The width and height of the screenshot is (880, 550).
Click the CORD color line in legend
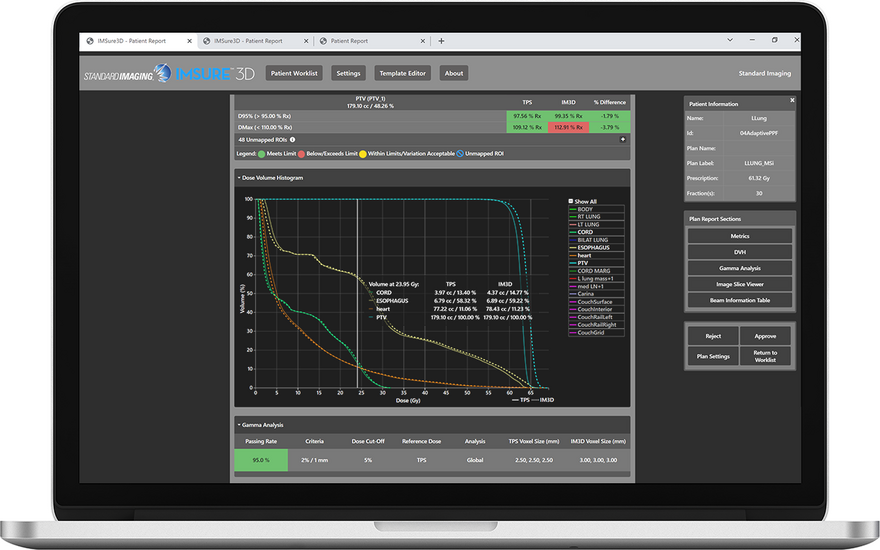[x=571, y=232]
